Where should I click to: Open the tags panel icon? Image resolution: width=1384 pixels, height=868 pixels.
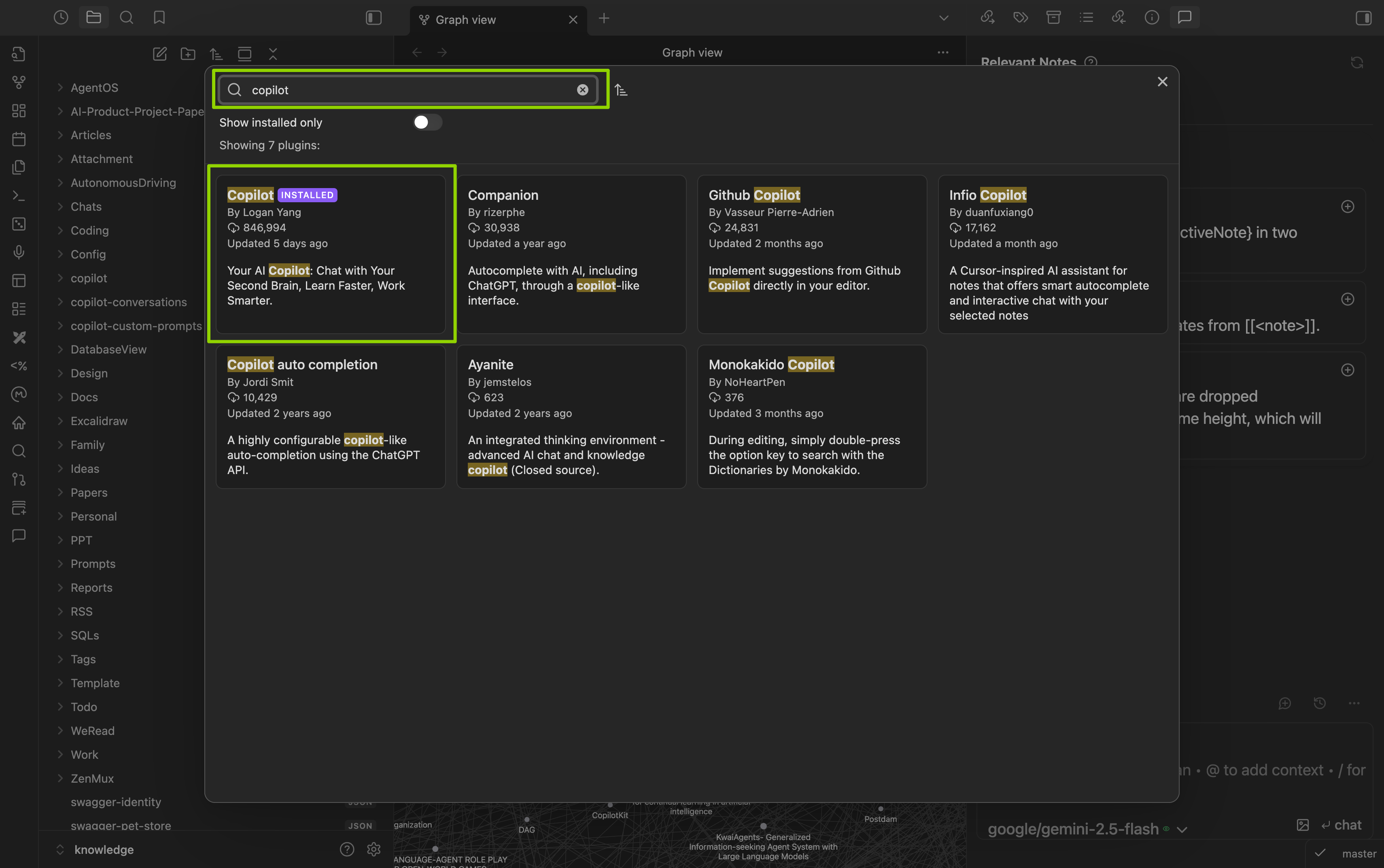[x=1021, y=18]
